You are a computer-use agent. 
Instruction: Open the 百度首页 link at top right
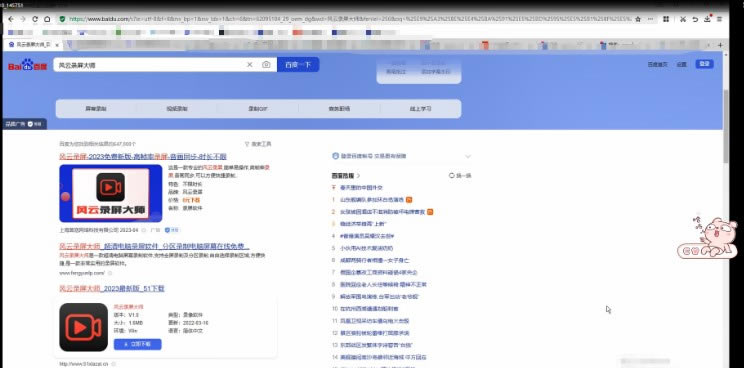[657, 64]
